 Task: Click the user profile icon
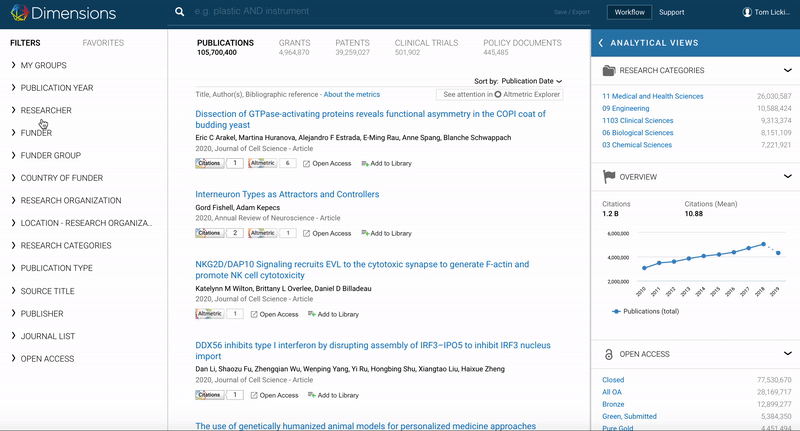coord(746,13)
